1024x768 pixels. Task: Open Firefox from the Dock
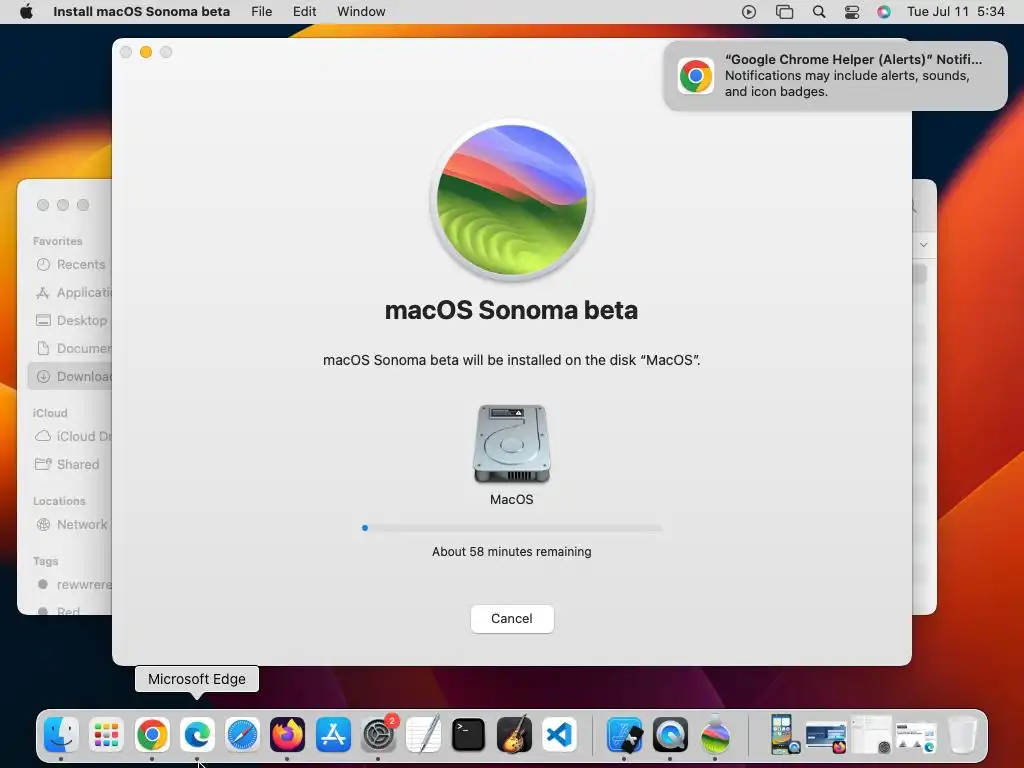point(287,735)
